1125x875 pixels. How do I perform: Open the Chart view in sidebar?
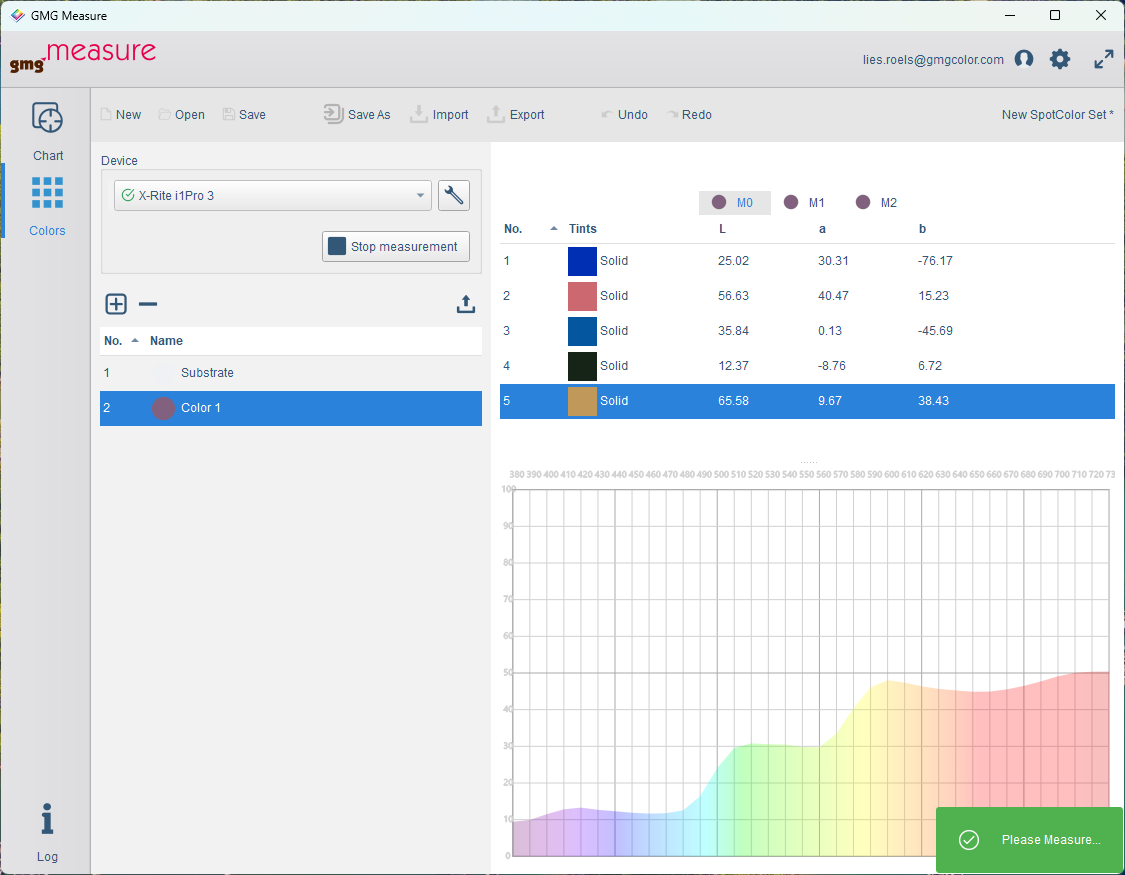pyautogui.click(x=47, y=131)
